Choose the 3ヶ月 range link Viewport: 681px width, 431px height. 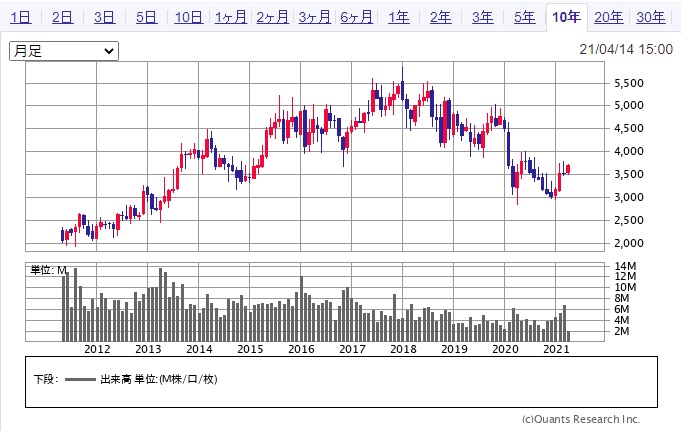click(315, 17)
